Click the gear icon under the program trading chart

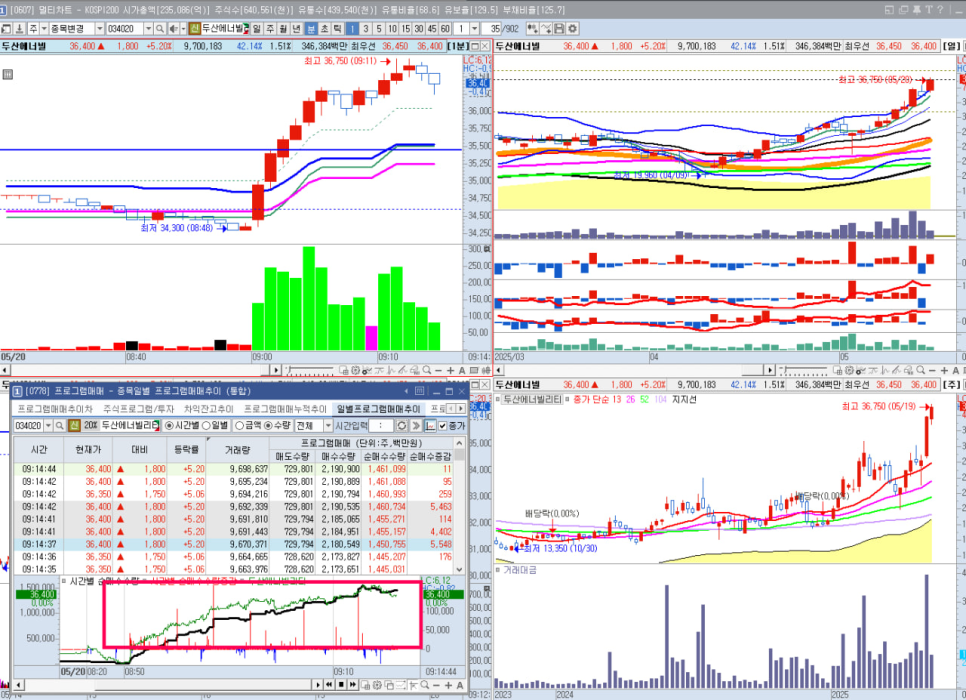[x=377, y=685]
